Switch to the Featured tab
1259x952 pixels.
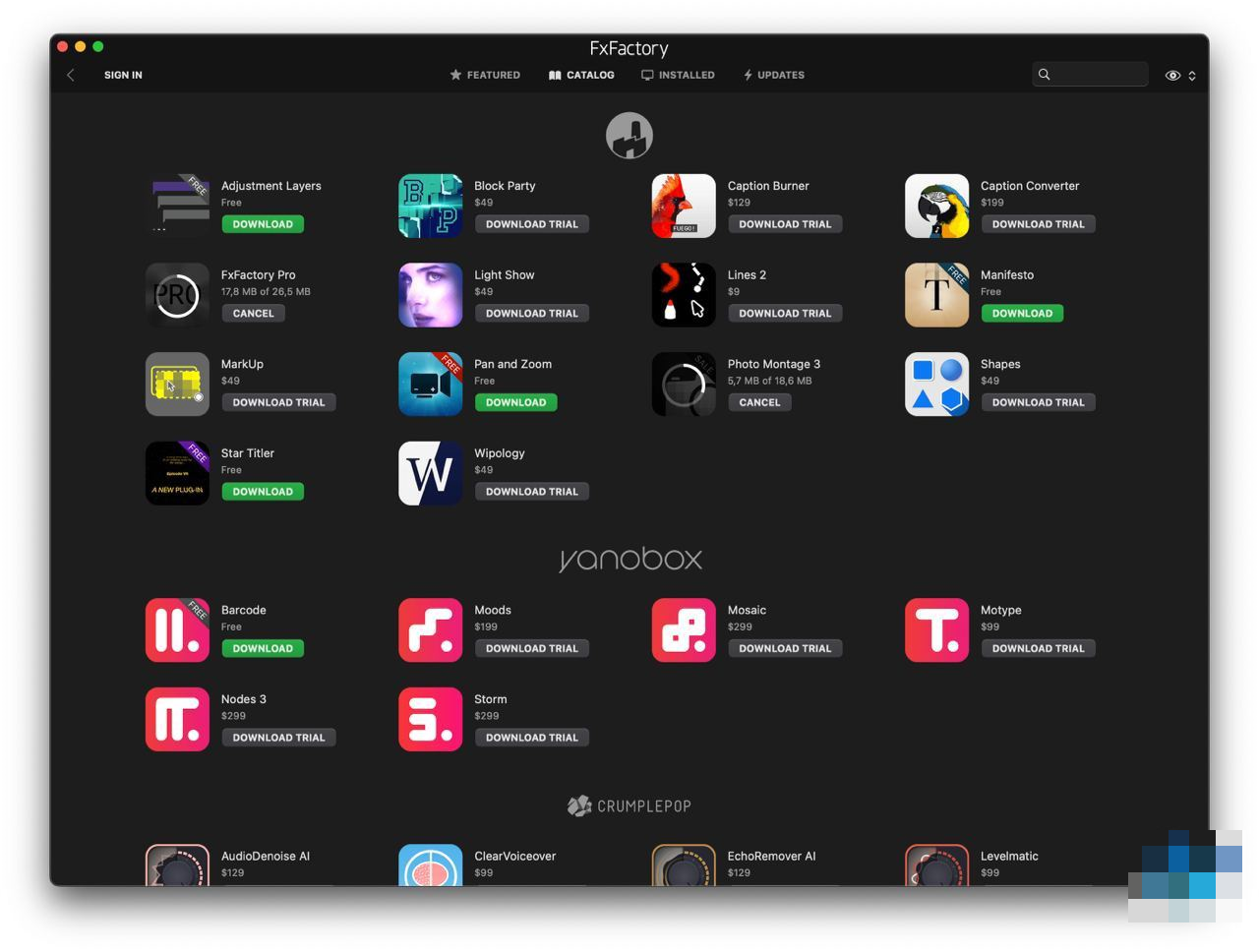click(485, 75)
